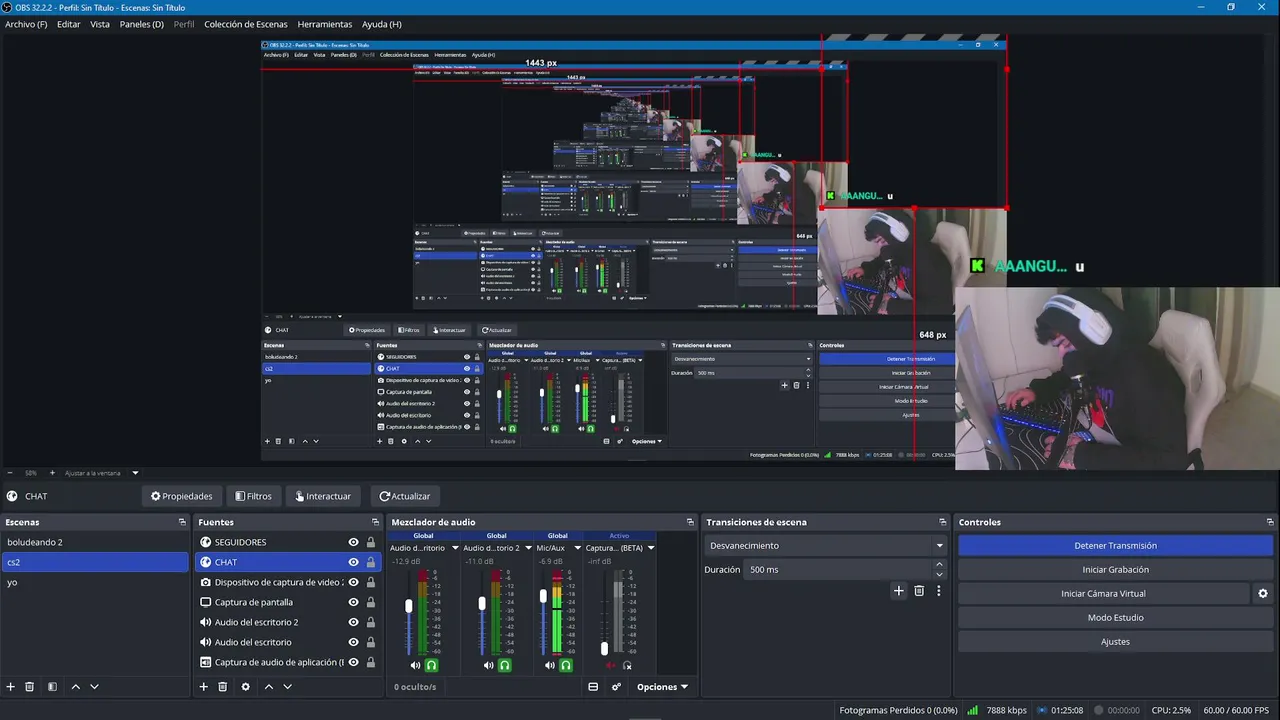
Task: Mute the Audio del escritorio mixer channel
Action: point(416,665)
